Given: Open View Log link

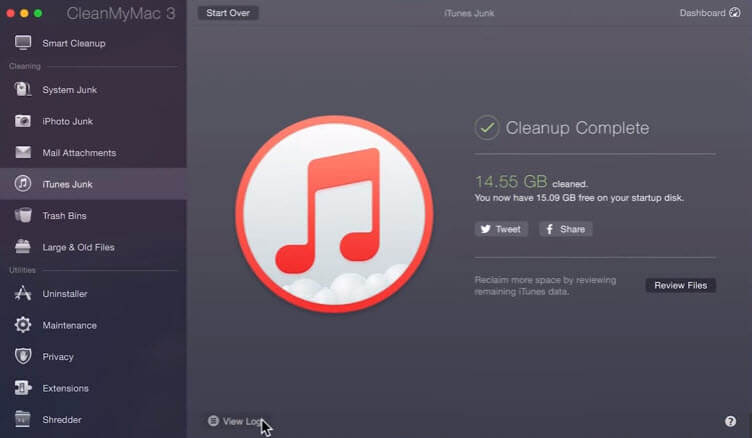Looking at the screenshot, I should pos(237,421).
